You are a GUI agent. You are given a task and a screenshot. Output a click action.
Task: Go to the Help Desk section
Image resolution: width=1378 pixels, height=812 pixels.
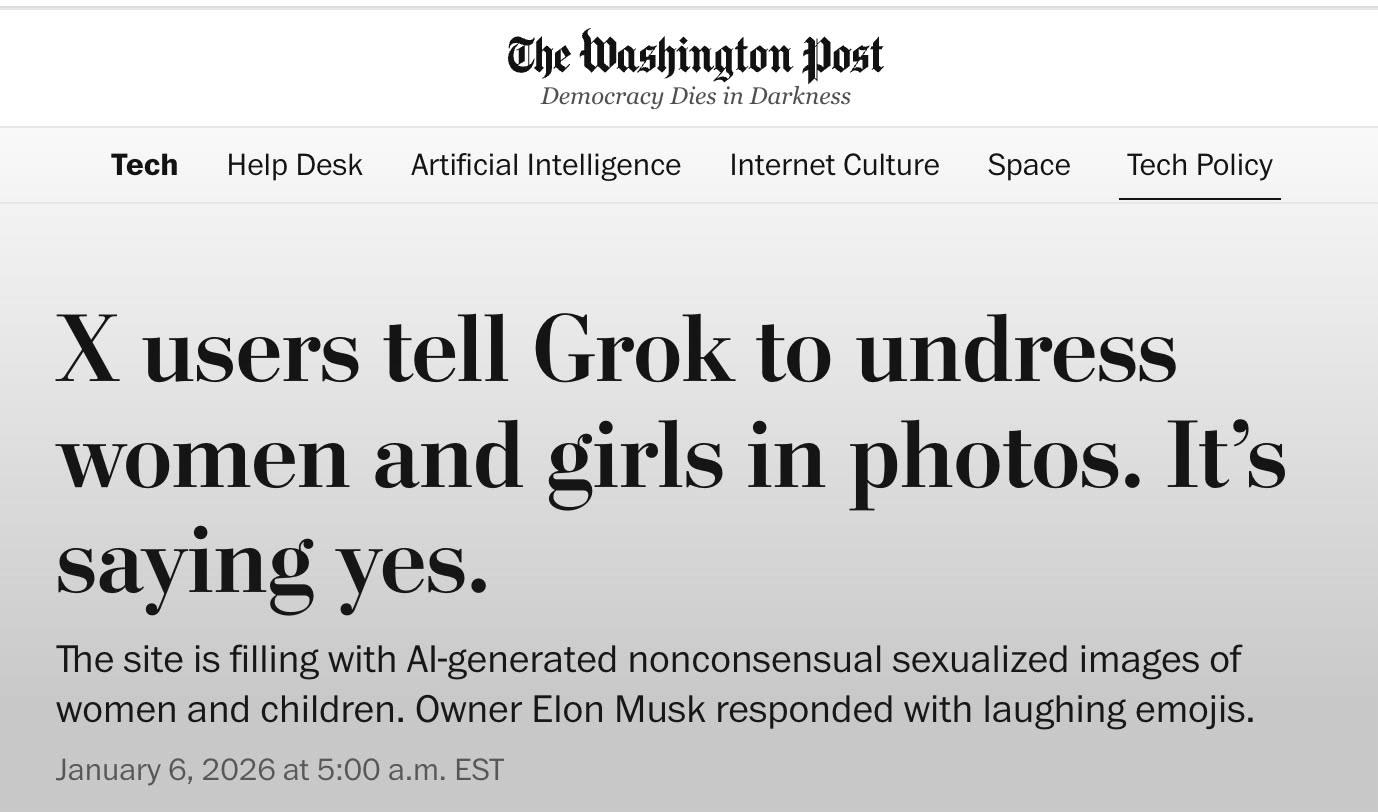294,165
